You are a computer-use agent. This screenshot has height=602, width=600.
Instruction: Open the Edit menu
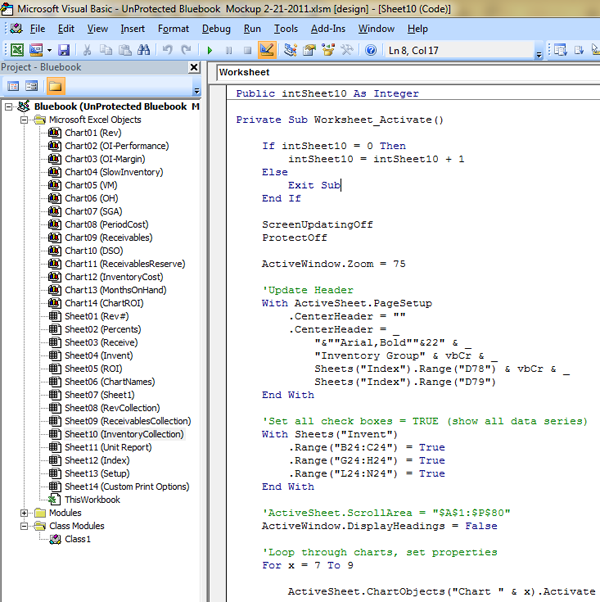[66, 29]
